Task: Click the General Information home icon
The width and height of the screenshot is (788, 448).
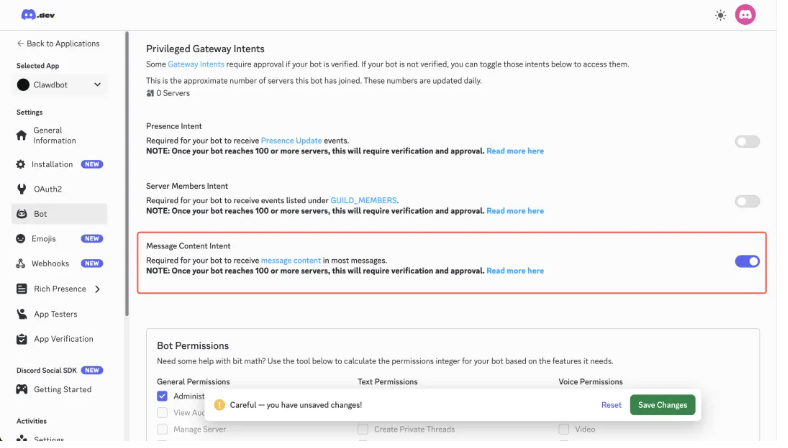Action: (x=22, y=135)
